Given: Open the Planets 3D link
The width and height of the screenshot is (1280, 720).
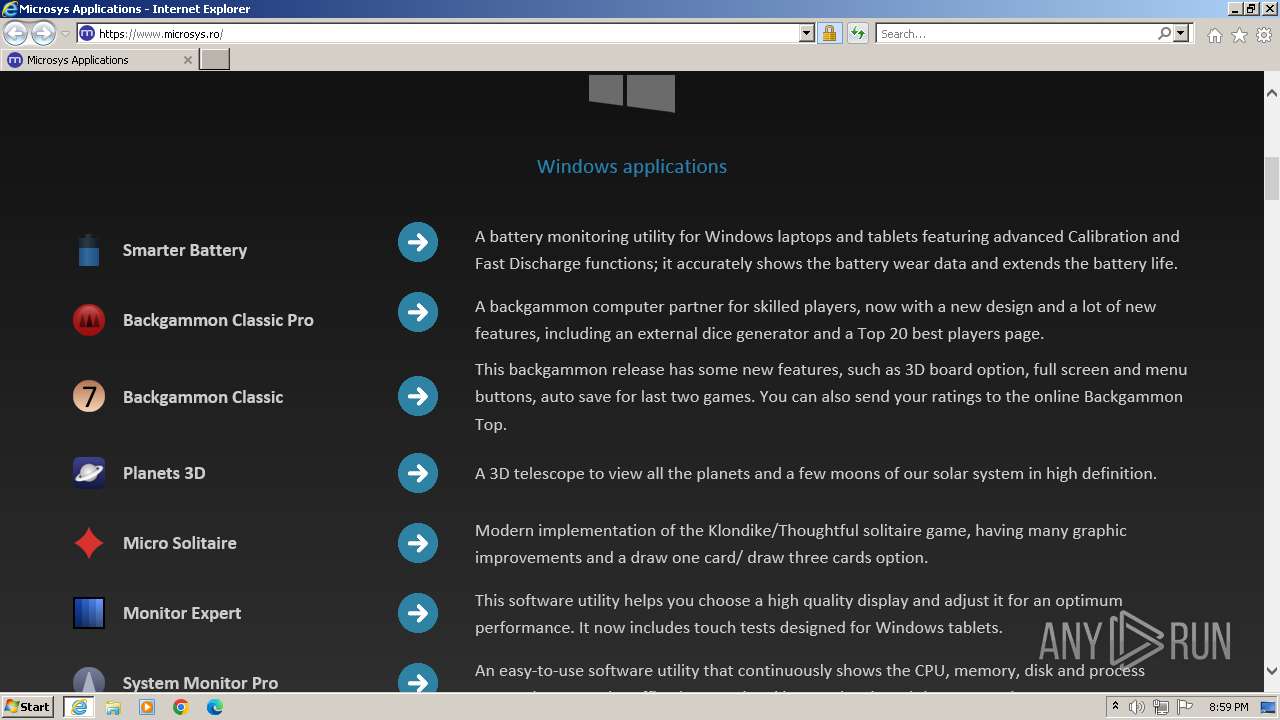Looking at the screenshot, I should pyautogui.click(x=164, y=473).
